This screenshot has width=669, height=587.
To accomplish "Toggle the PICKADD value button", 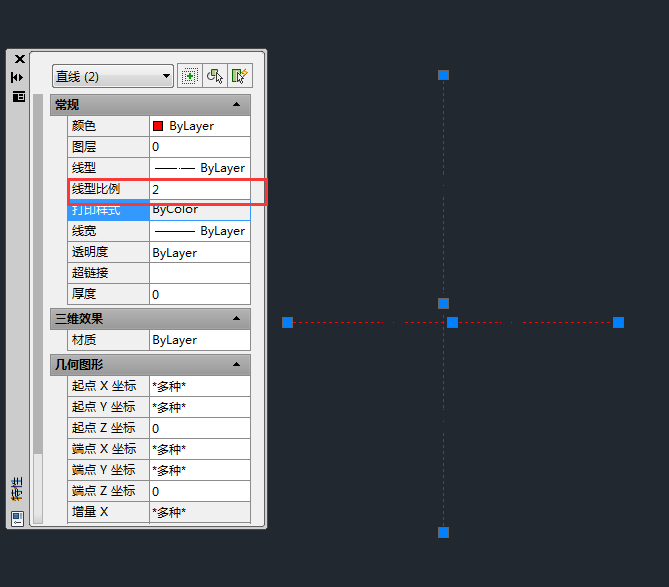I will click(x=188, y=76).
